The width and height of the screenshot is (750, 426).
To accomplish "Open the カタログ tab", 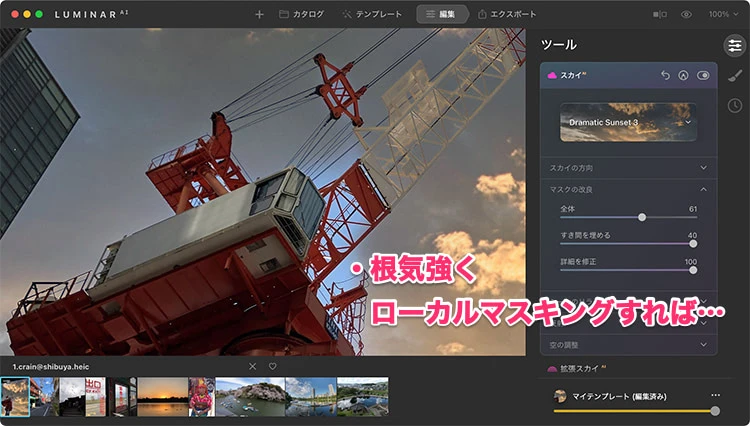I will tap(301, 15).
